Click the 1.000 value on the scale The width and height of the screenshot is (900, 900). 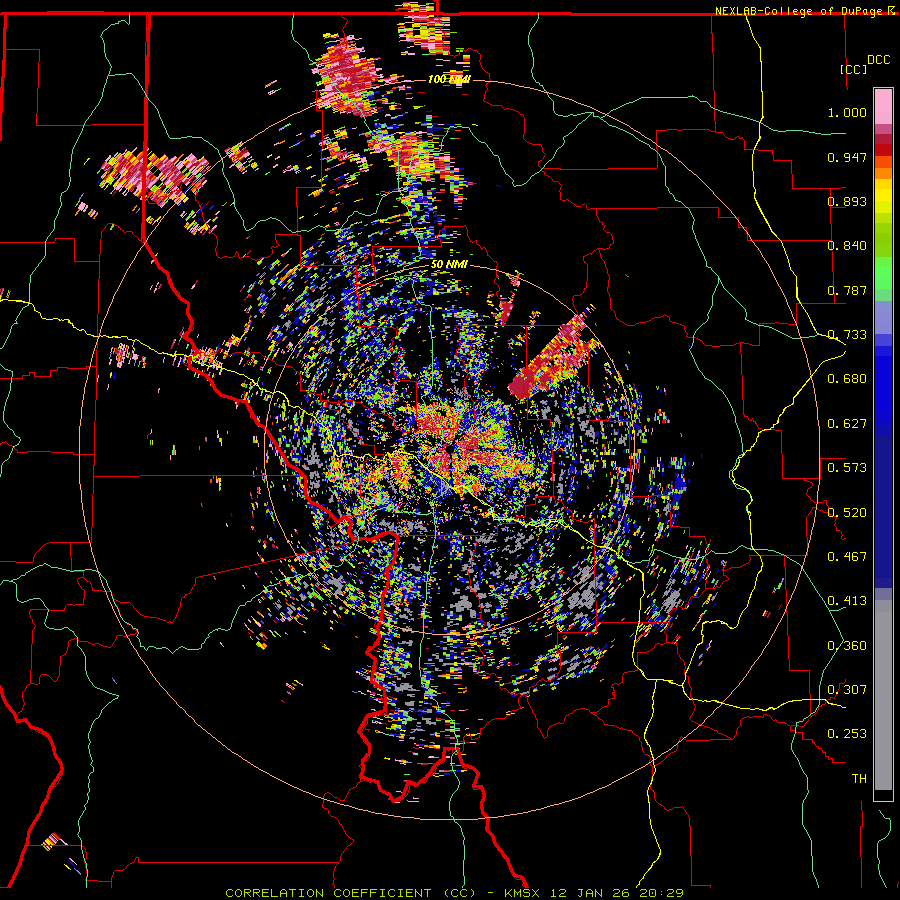(847, 112)
